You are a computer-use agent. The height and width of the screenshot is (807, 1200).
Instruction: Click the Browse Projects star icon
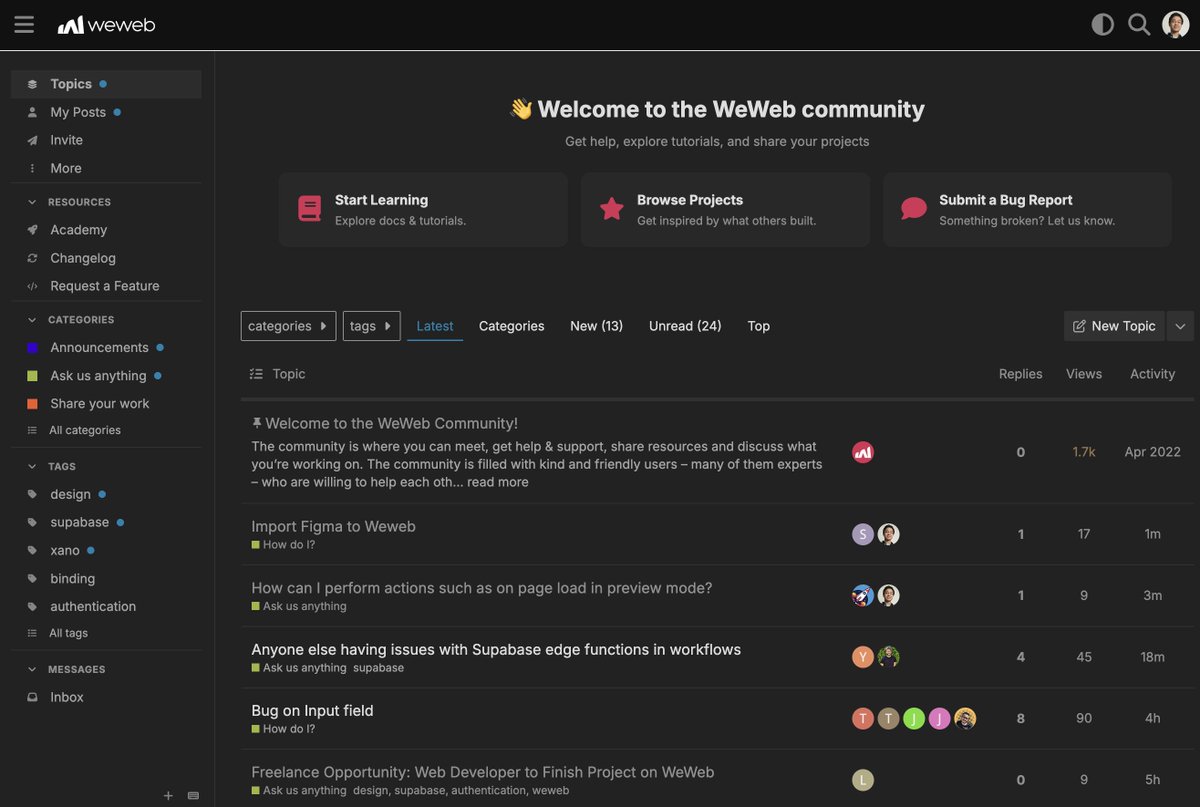pyautogui.click(x=611, y=209)
